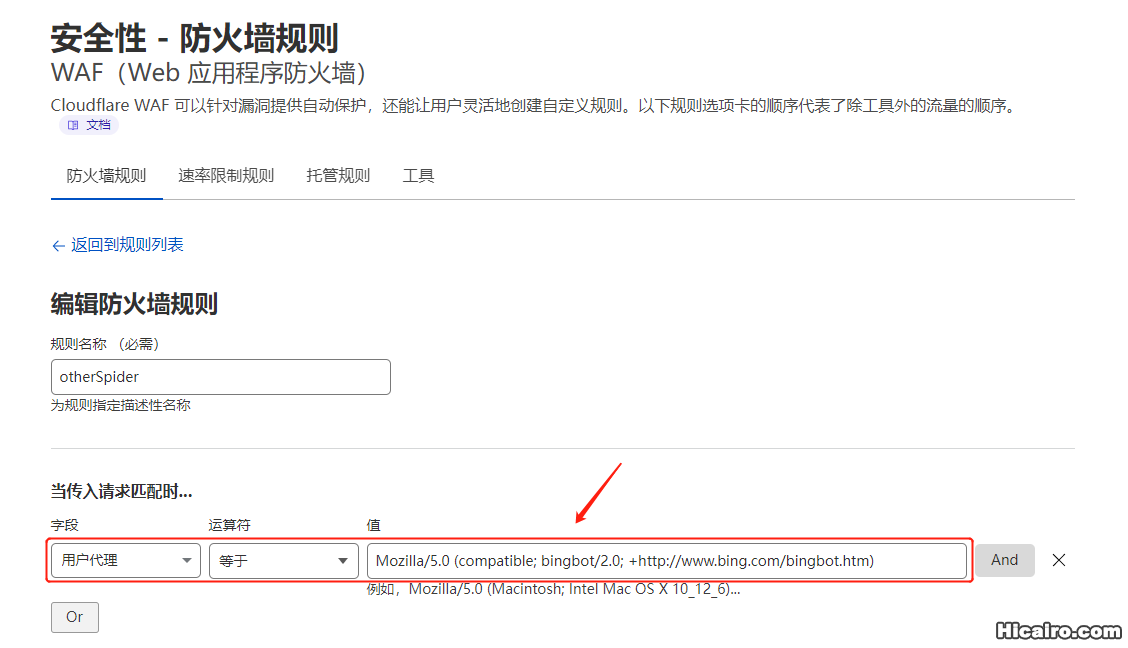Expand the field selector chevron arrow
The width and height of the screenshot is (1128, 648).
coord(189,561)
